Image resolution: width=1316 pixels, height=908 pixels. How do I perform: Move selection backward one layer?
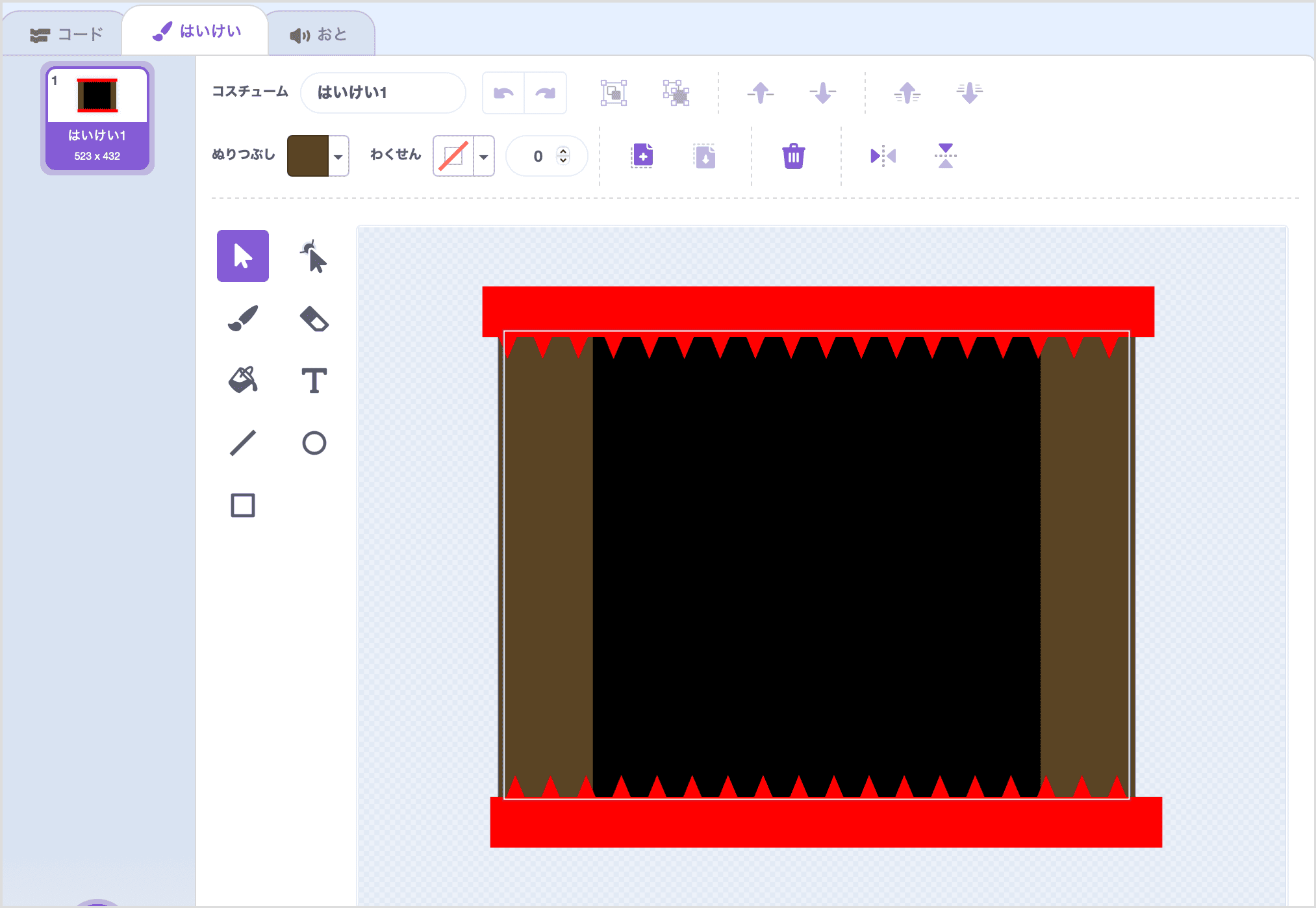point(822,93)
